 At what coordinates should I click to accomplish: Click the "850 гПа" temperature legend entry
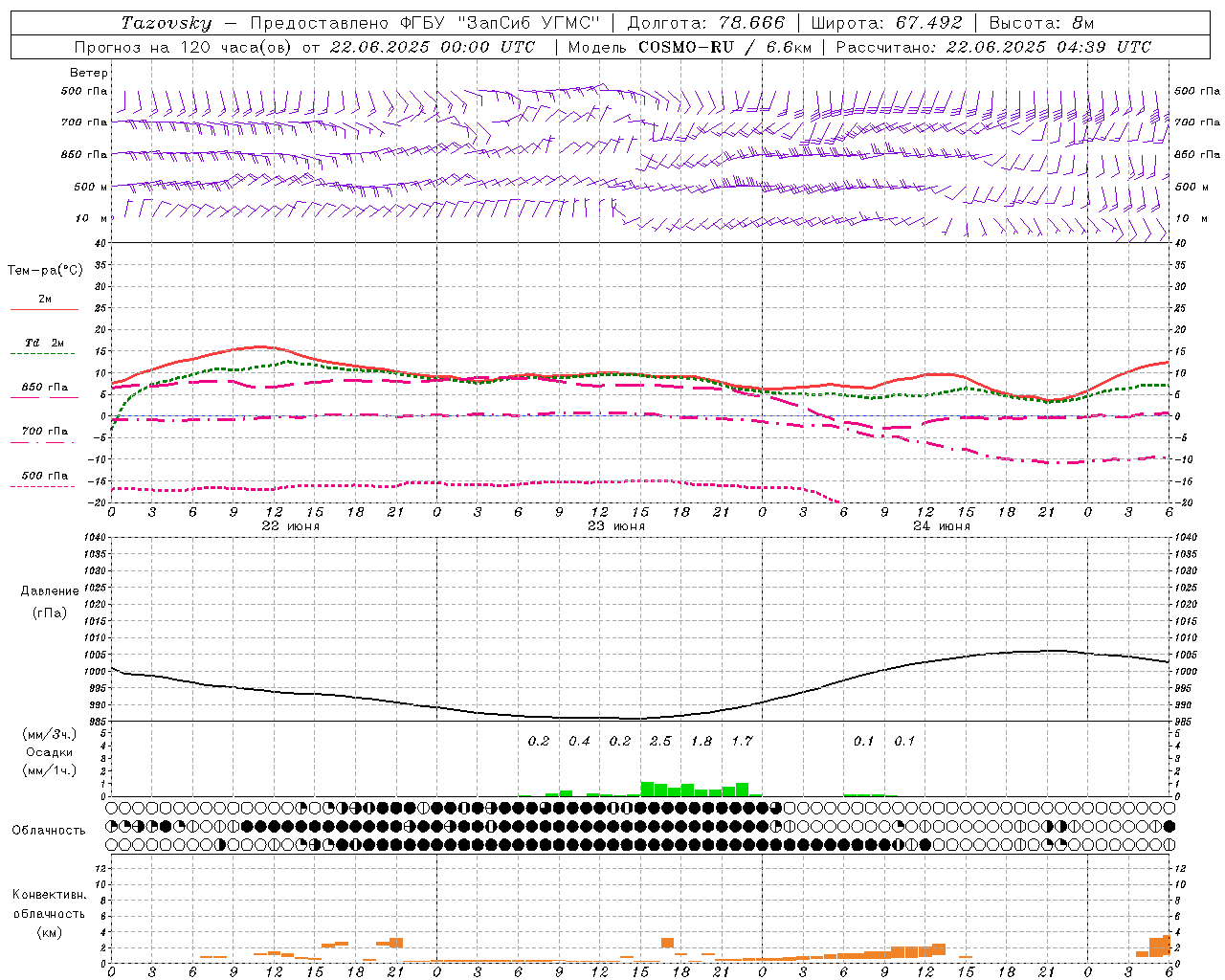coord(45,387)
